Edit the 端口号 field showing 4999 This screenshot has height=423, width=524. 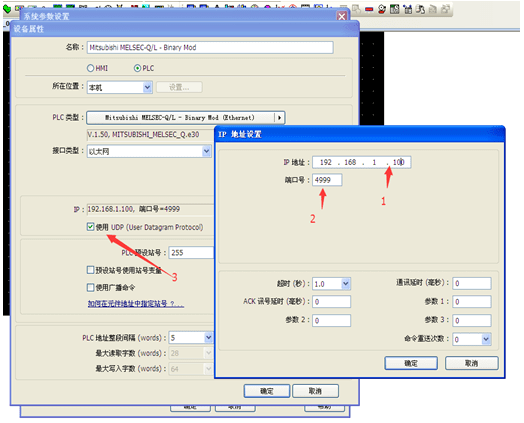(327, 180)
